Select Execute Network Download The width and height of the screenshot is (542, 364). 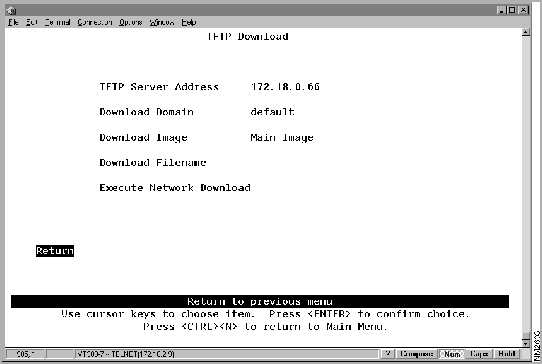point(175,188)
